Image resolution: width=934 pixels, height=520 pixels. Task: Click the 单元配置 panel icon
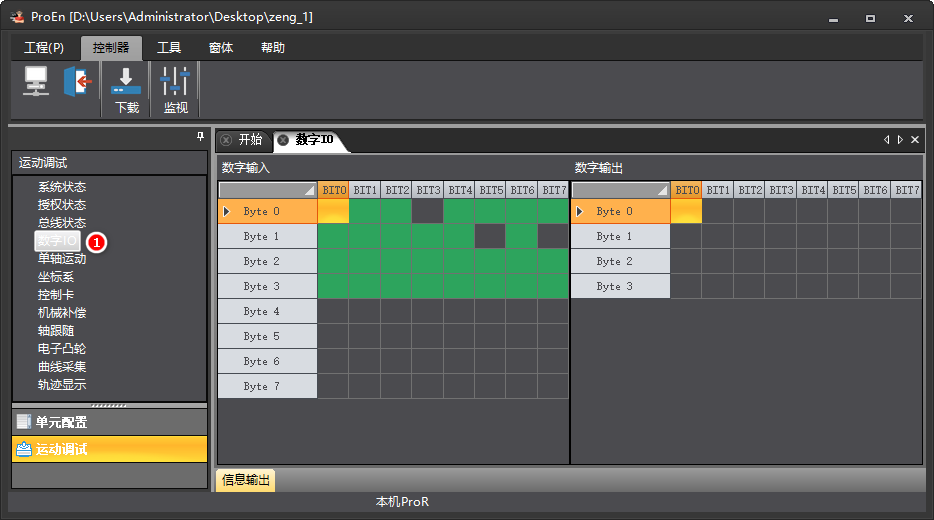point(24,422)
